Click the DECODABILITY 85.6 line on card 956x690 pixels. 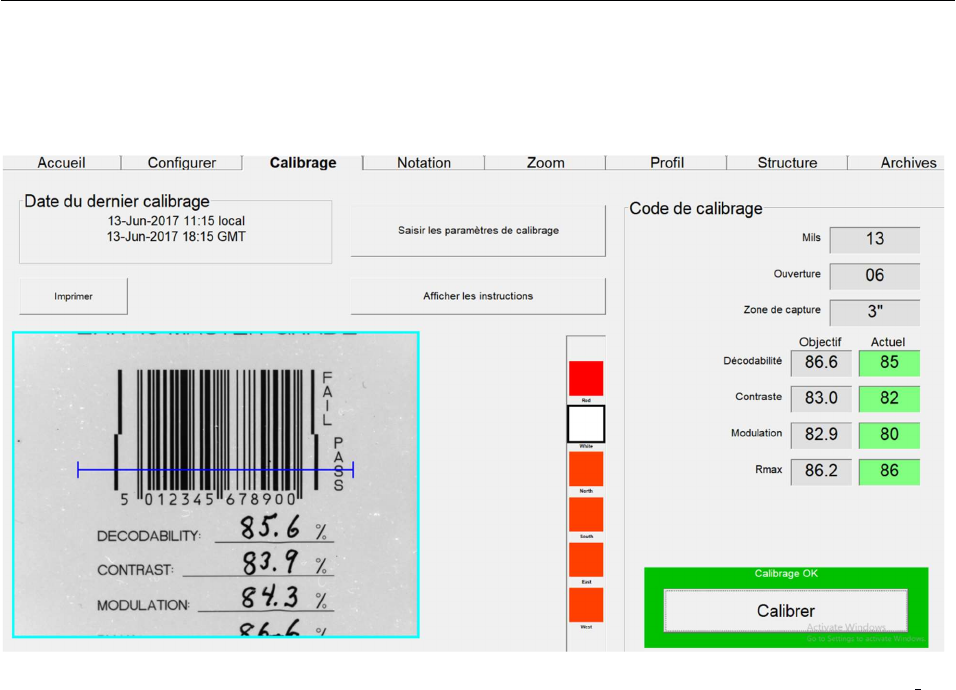pos(215,529)
